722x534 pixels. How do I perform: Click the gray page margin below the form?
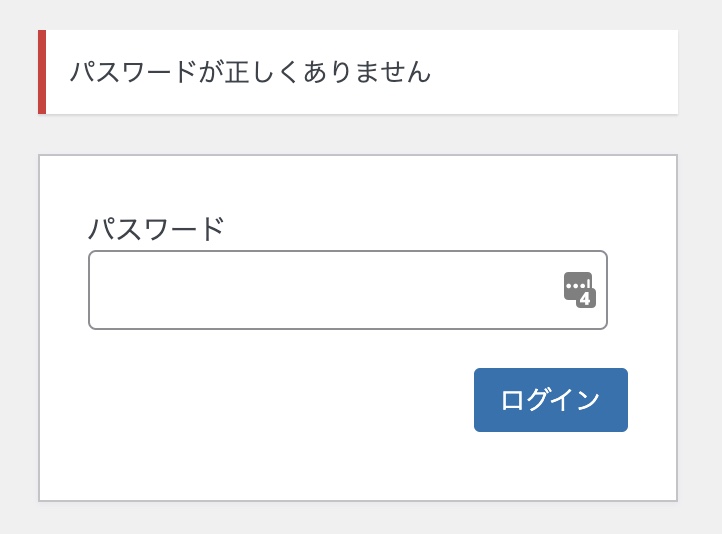click(358, 518)
